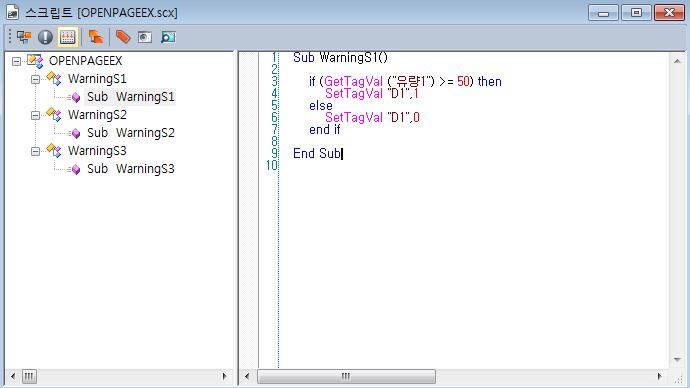Viewport: 690px width, 388px height.
Task: Click the camera snapshot toolbar icon
Action: [145, 37]
